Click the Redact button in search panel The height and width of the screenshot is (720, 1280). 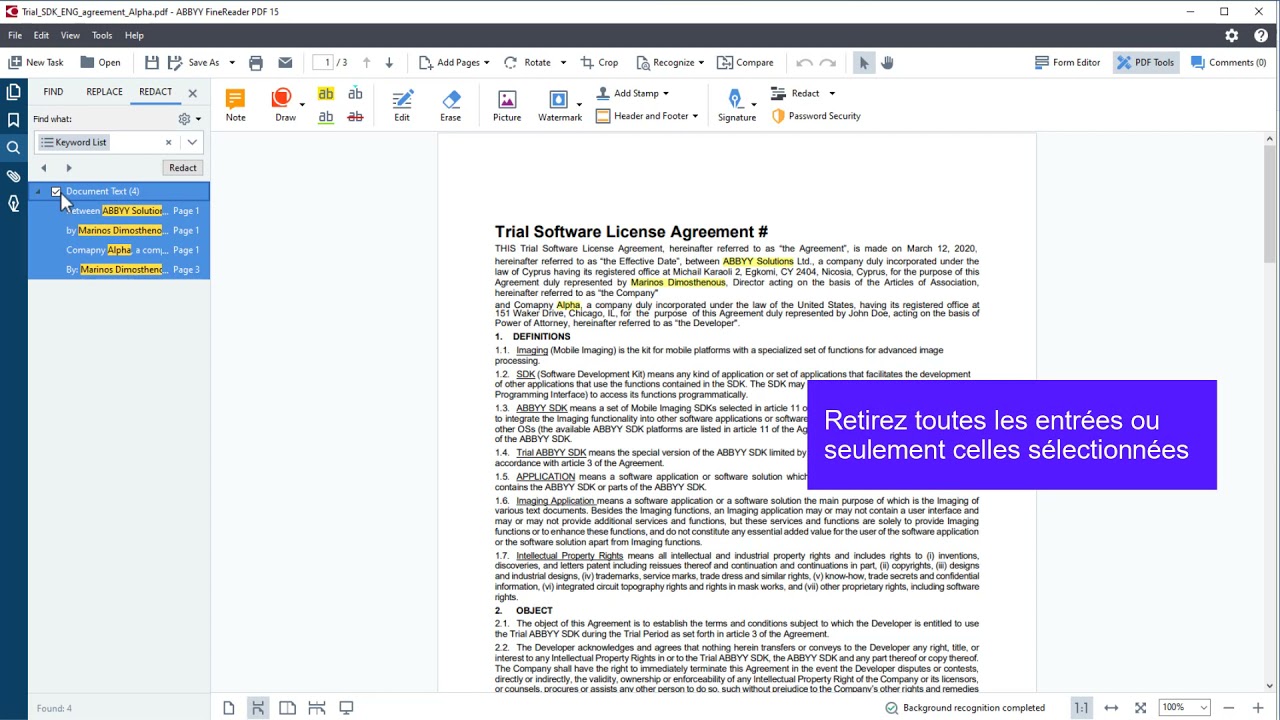[183, 168]
